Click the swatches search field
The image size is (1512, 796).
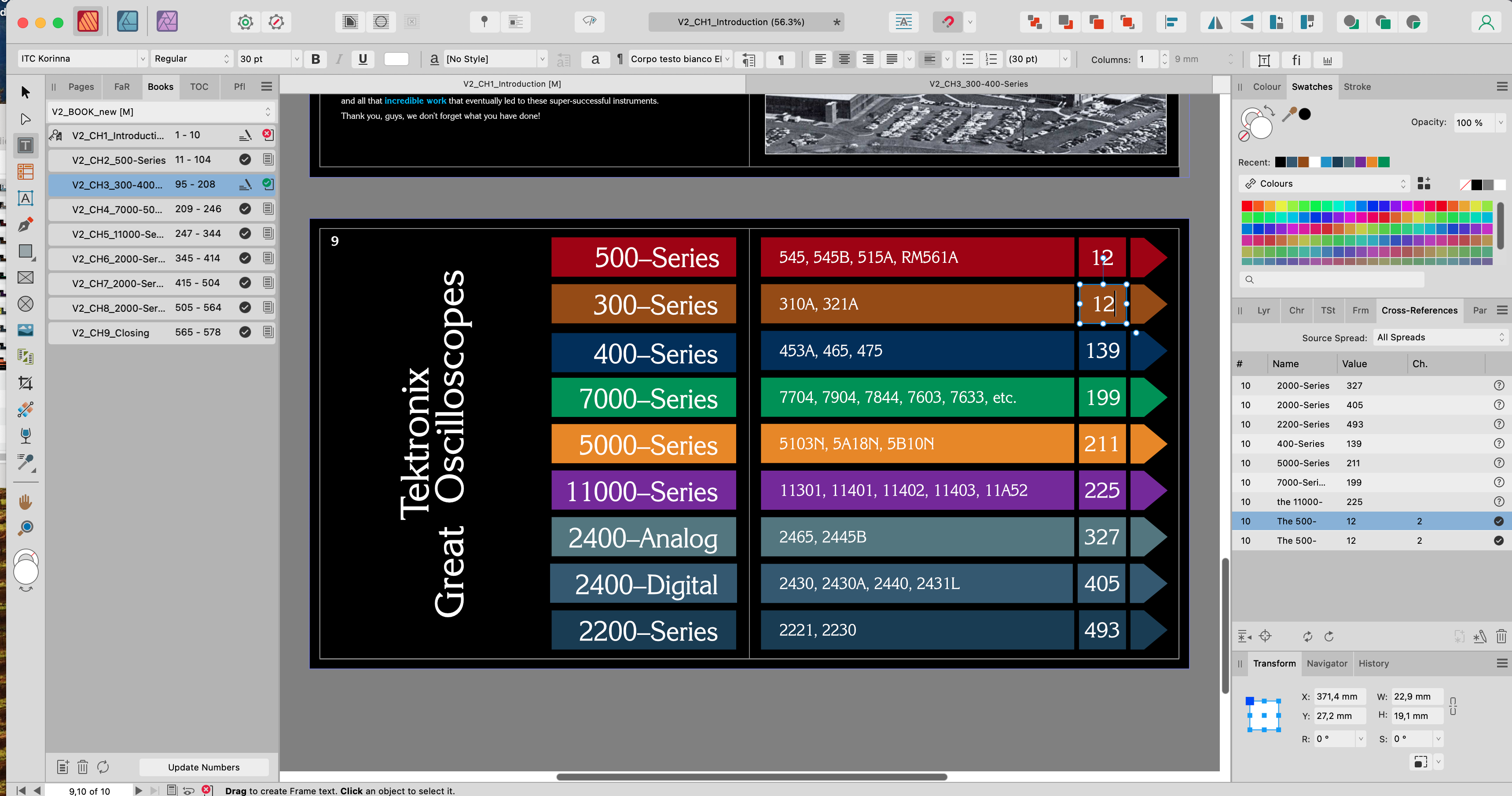pos(1332,280)
